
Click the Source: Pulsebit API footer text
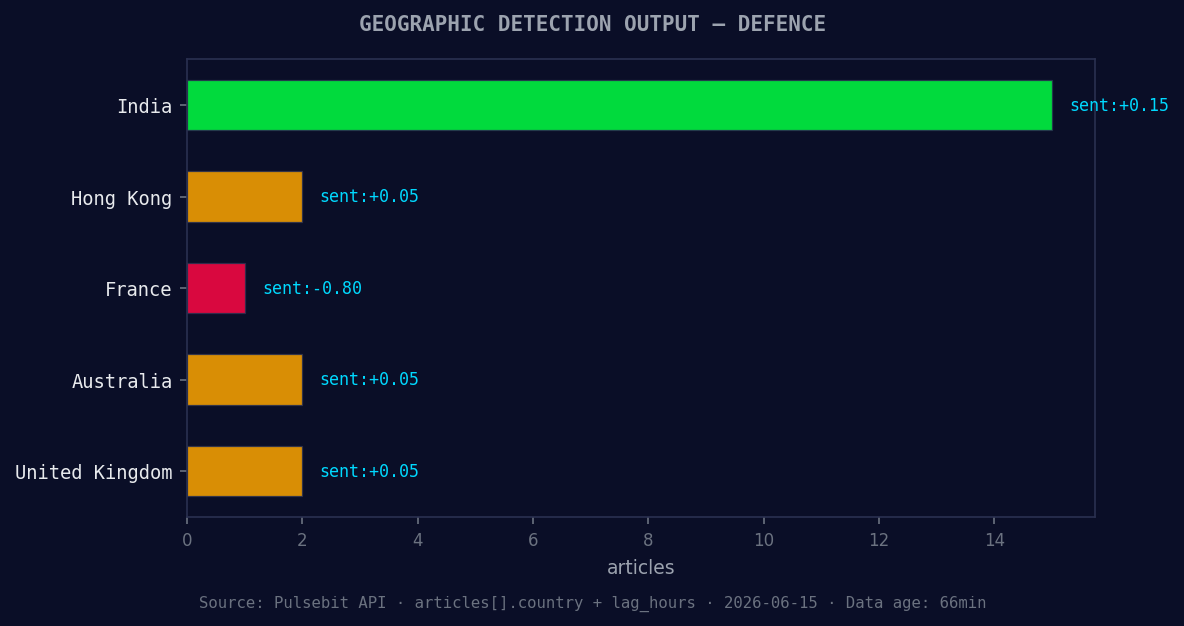[592, 603]
